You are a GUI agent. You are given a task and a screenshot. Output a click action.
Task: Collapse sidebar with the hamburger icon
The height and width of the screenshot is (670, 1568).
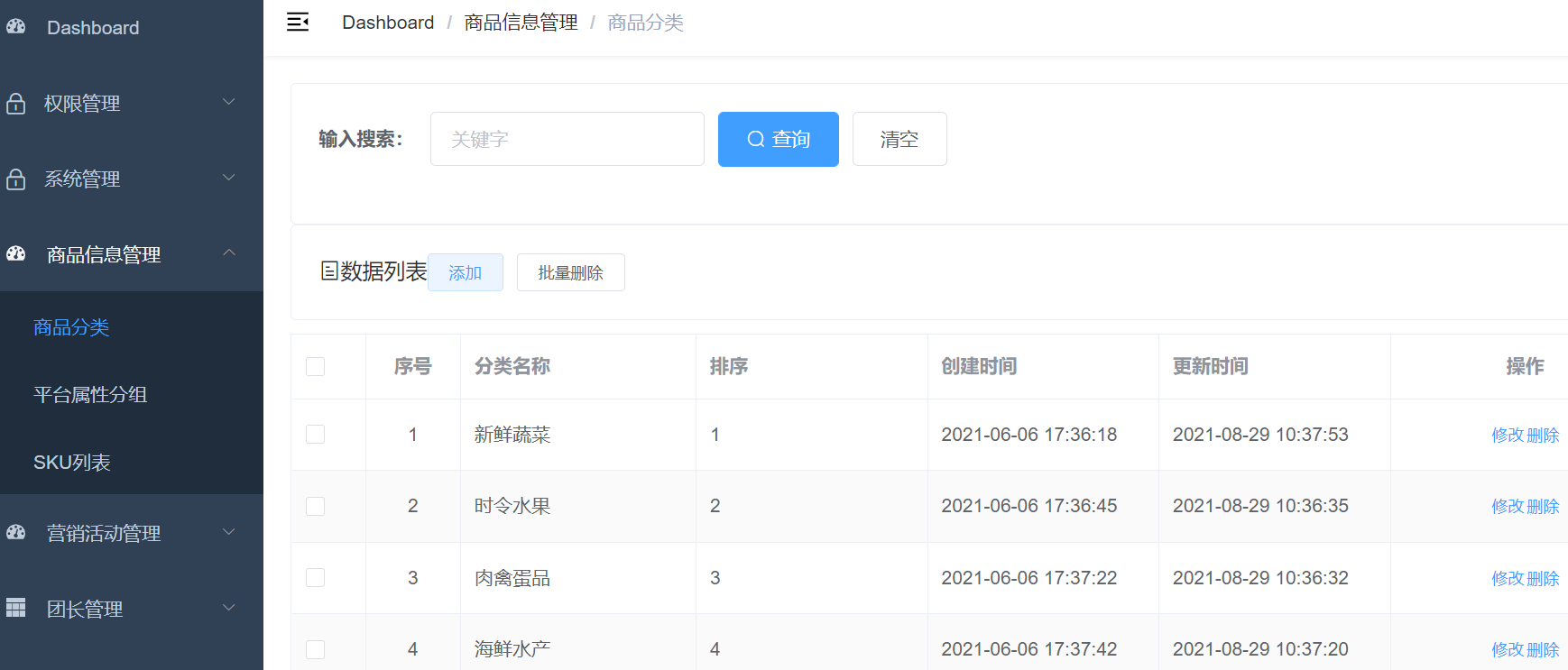(298, 23)
